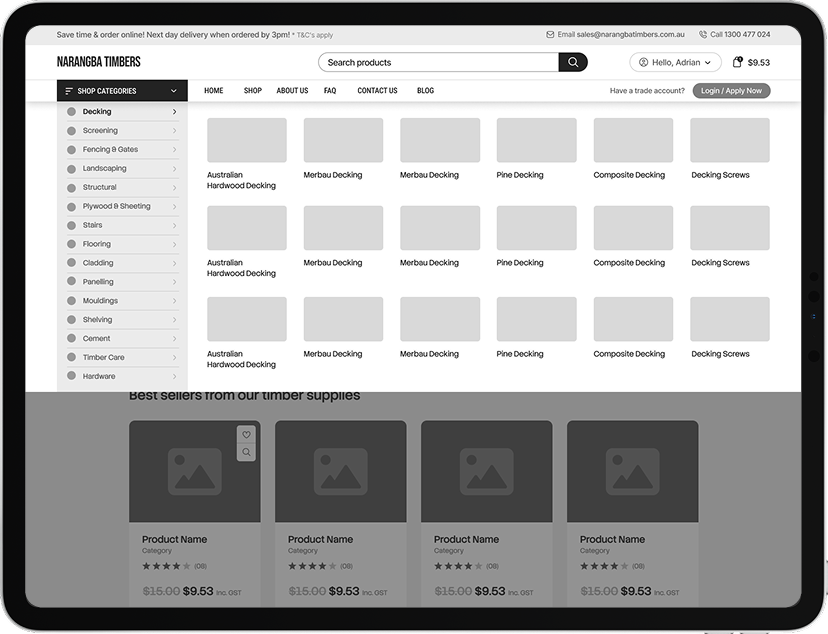Expand the Screening category chevron
The image size is (828, 634).
coord(174,131)
